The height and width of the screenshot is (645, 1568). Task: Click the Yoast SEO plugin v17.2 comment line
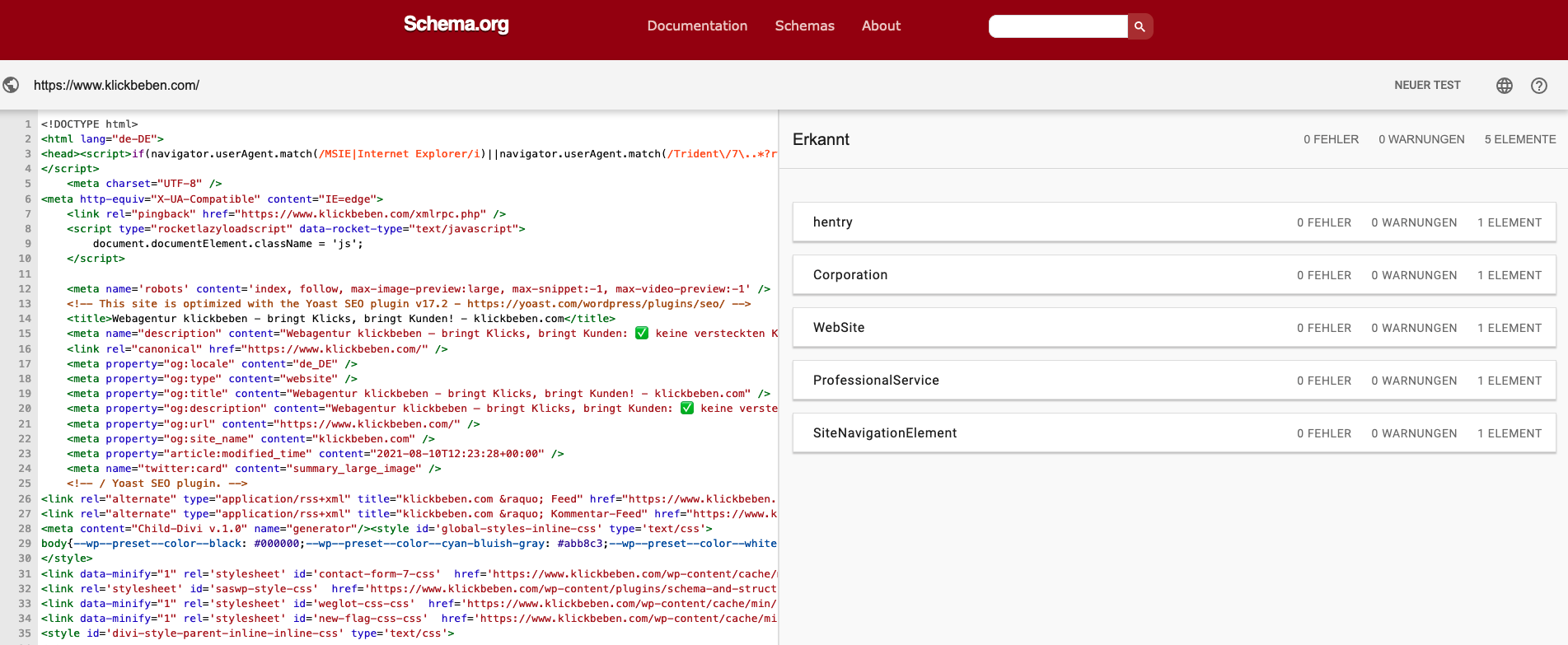click(409, 304)
